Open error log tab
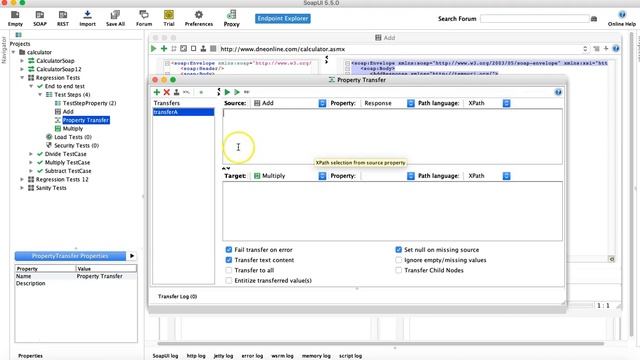Image resolution: width=640 pixels, height=360 pixels. (x=252, y=356)
